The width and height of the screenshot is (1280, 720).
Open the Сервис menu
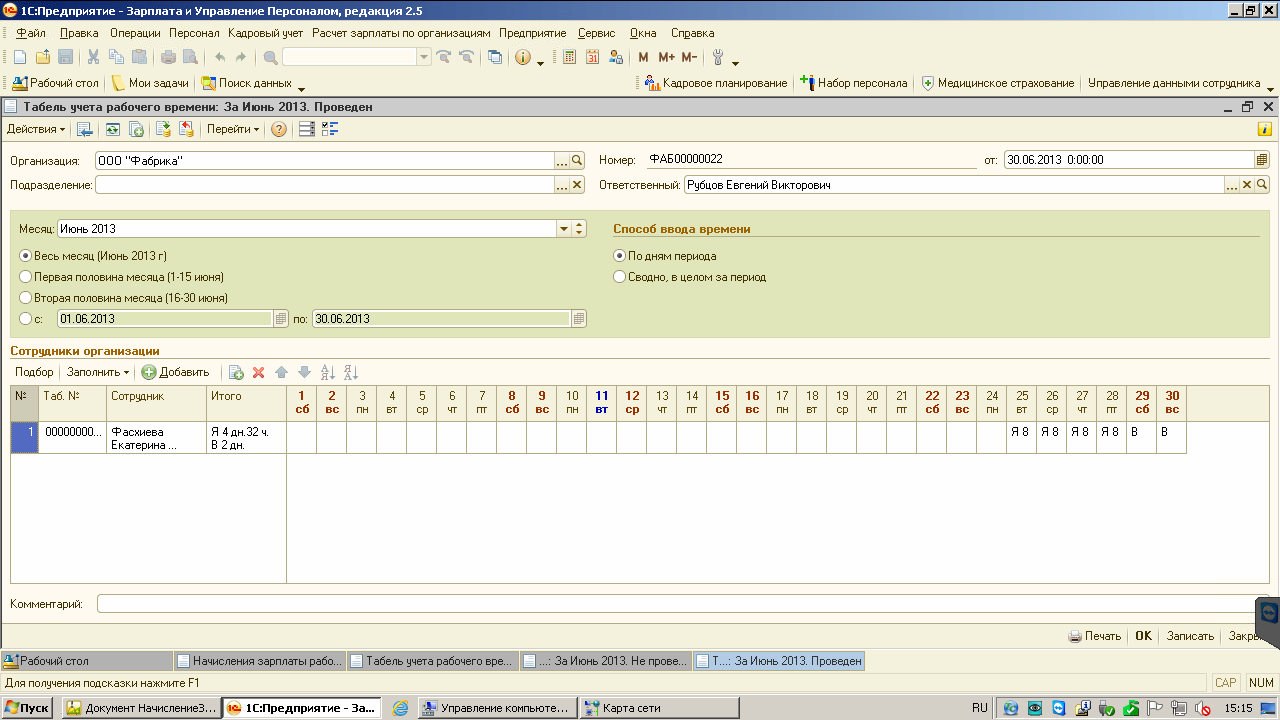pyautogui.click(x=596, y=33)
